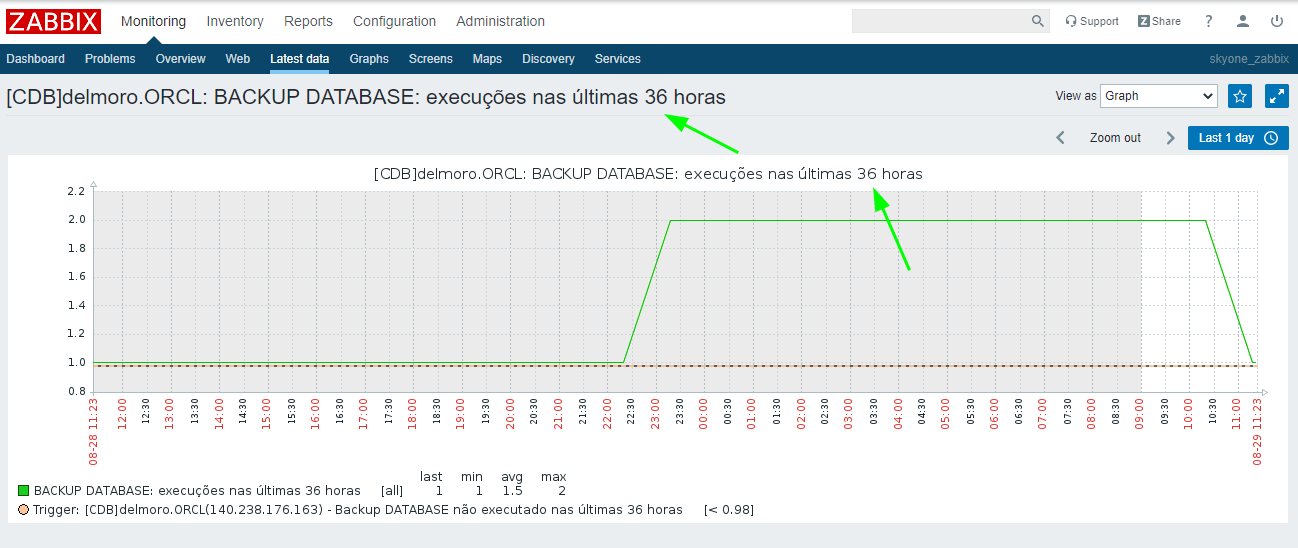Click the max value 2 in legend
This screenshot has width=1298, height=548.
click(562, 491)
